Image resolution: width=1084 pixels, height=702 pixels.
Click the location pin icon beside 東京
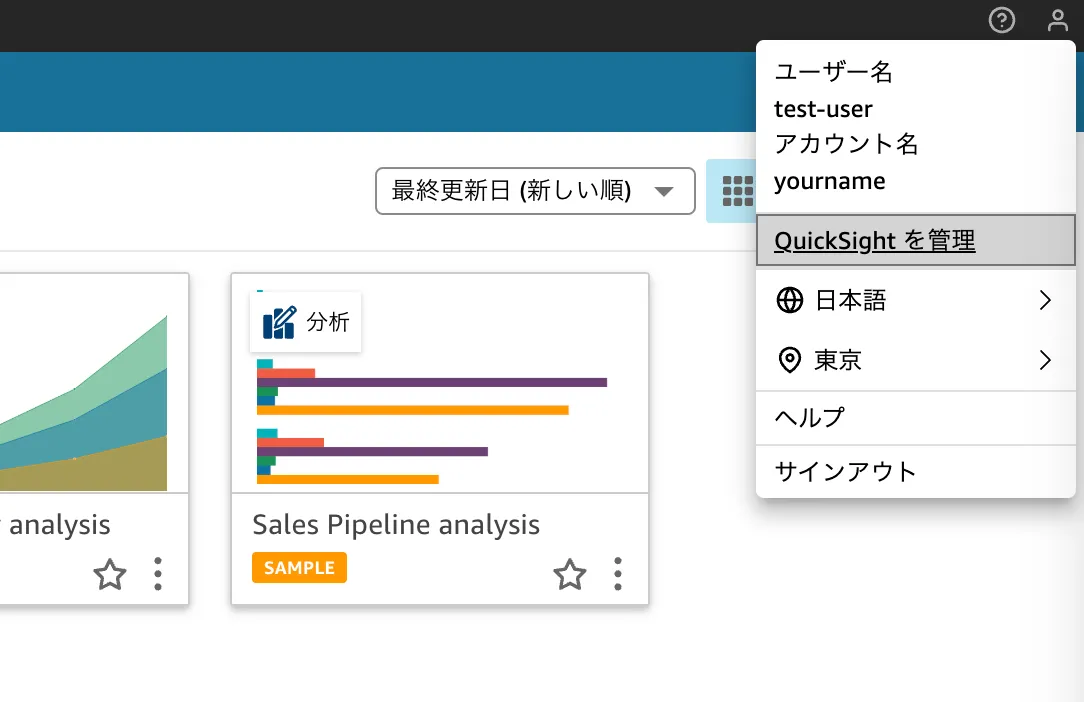tap(789, 360)
